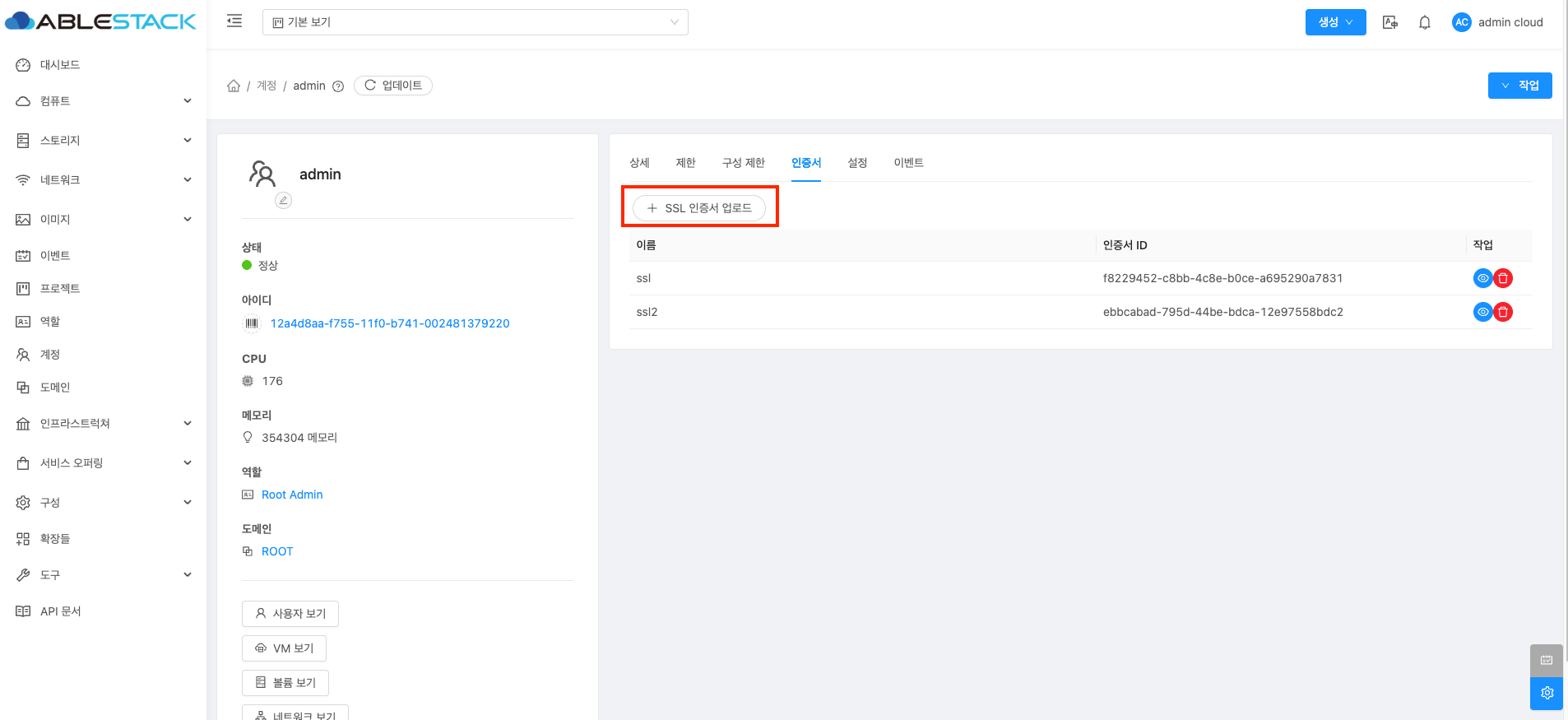Click the 이름 column header

pyautogui.click(x=862, y=245)
